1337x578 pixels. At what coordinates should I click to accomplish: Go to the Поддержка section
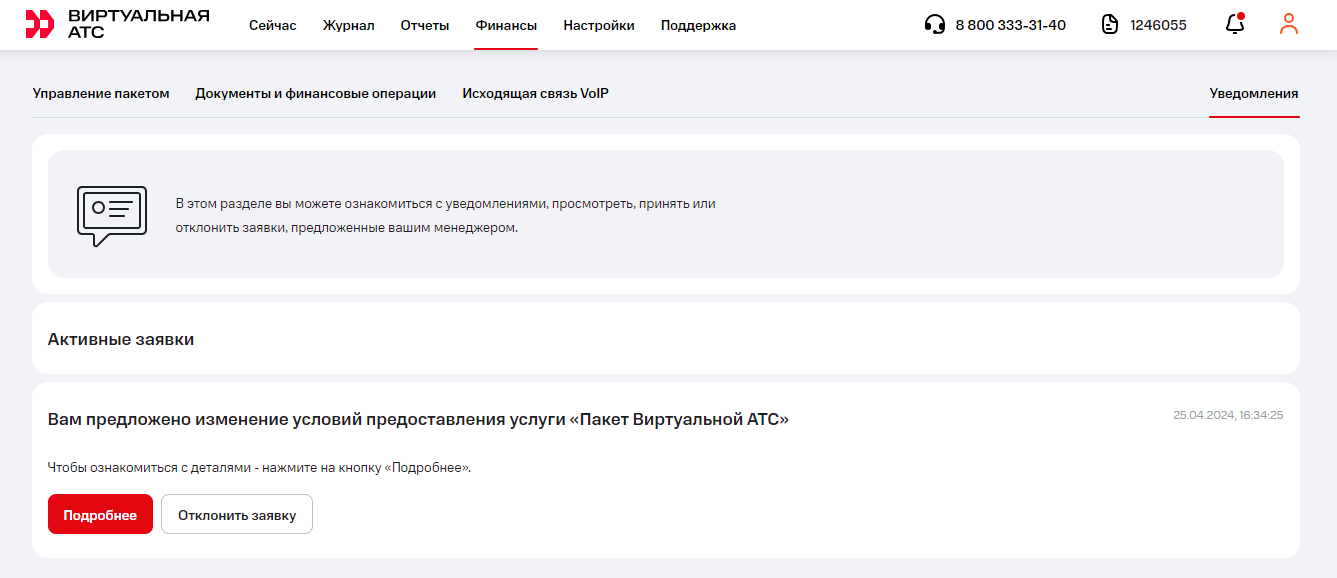[698, 26]
